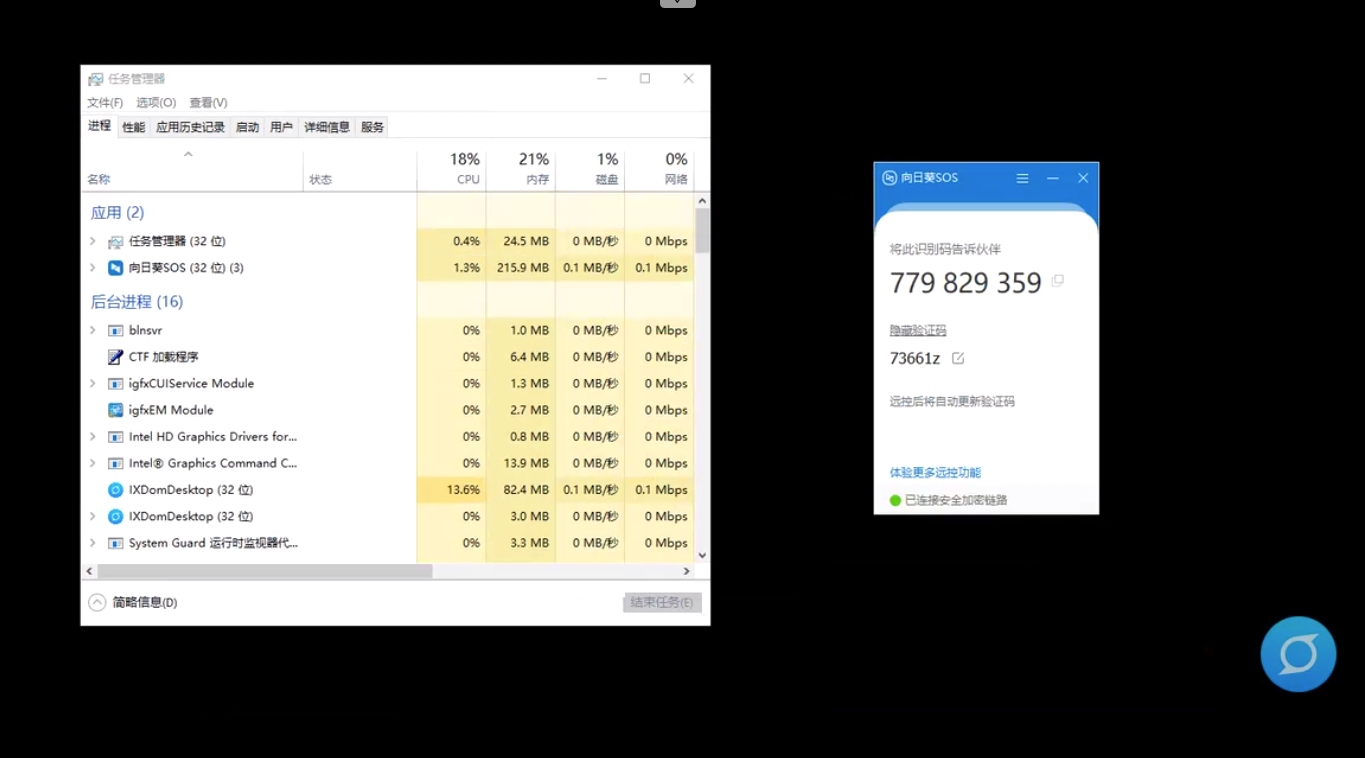Viewport: 1365px width, 758px height.
Task: Open the 向日葵SOS hamburger menu
Action: tap(1022, 178)
